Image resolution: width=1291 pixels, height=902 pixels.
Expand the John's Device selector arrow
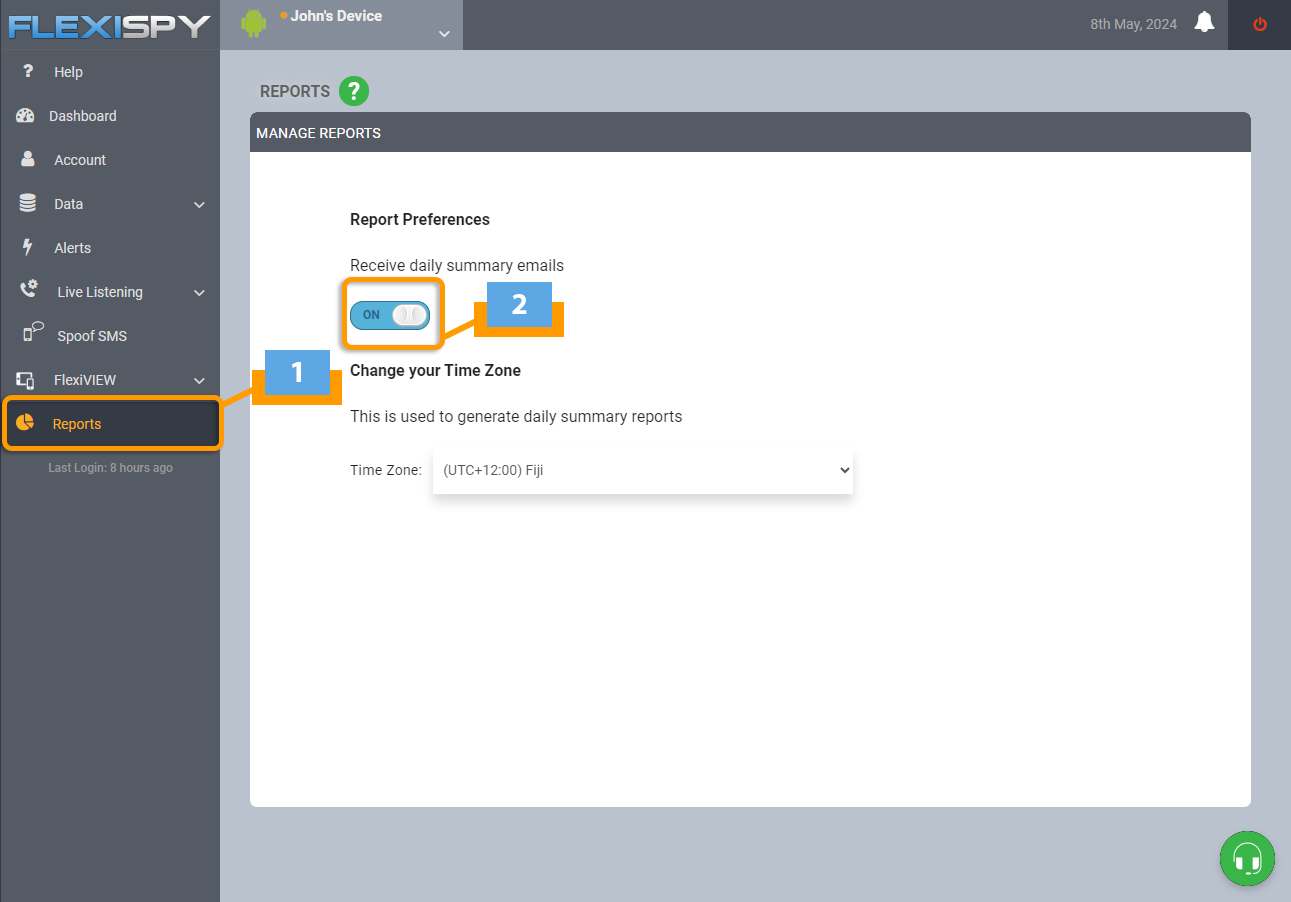click(x=445, y=34)
